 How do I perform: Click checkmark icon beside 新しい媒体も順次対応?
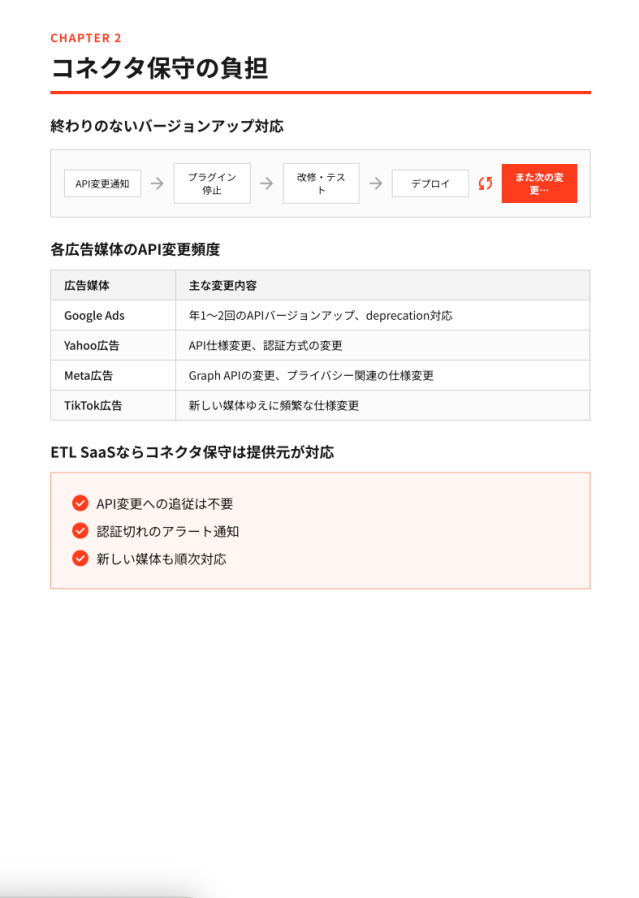pyautogui.click(x=80, y=558)
